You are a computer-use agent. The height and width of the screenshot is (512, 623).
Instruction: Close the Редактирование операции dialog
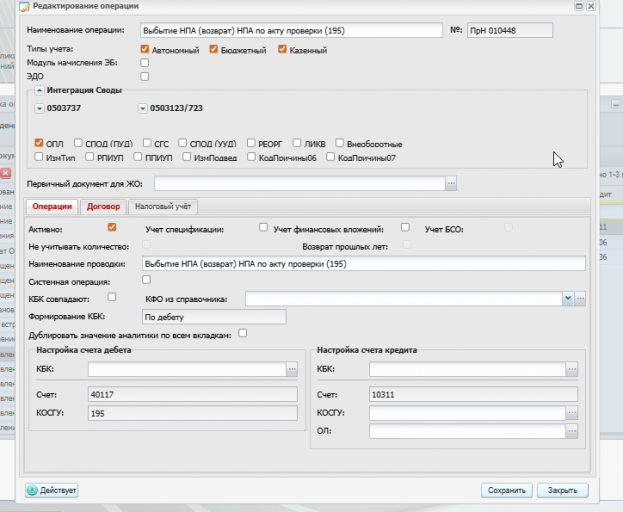click(591, 6)
